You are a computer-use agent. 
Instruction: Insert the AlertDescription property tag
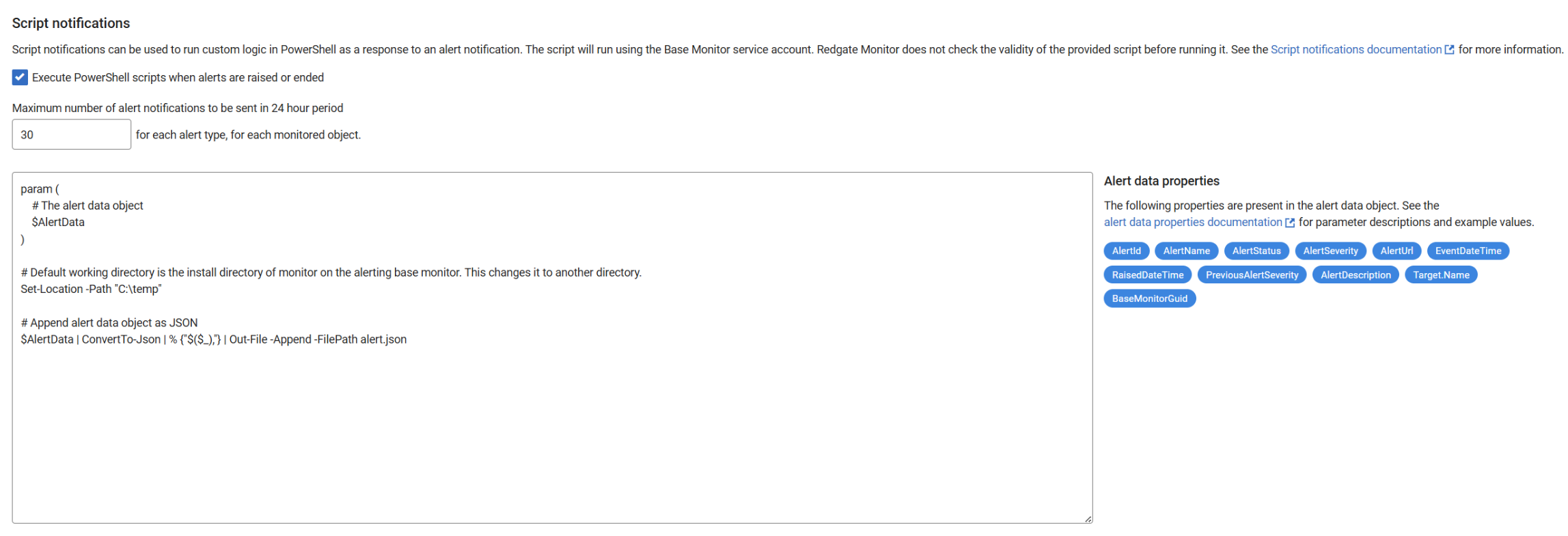pyautogui.click(x=1356, y=274)
